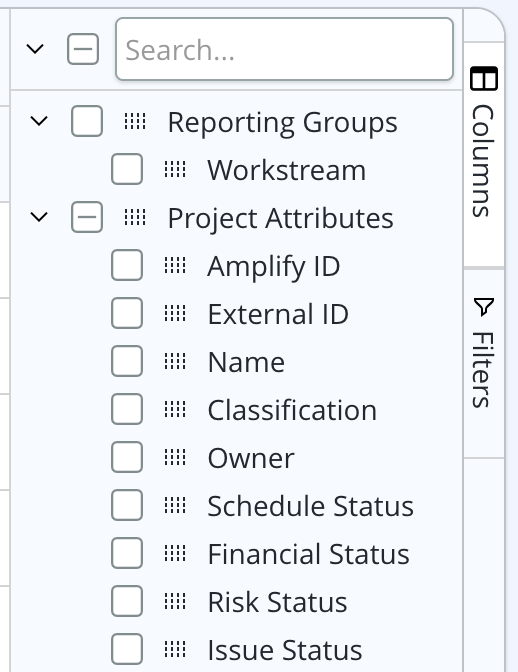The image size is (518, 672).
Task: Collapse all groups using the top chevron
Action: tap(35, 49)
